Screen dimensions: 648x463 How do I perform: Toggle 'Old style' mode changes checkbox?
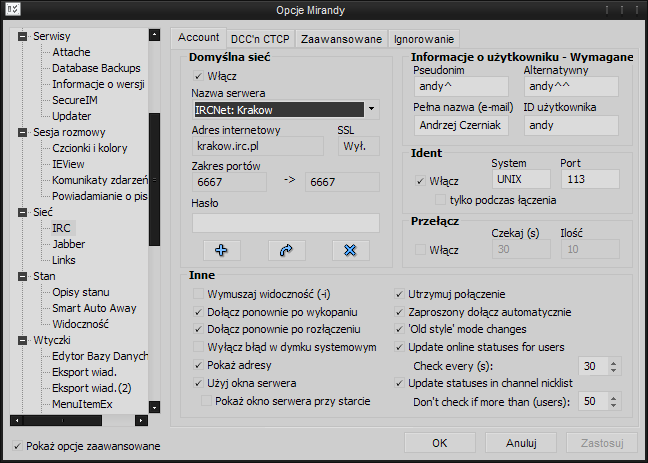[x=399, y=329]
